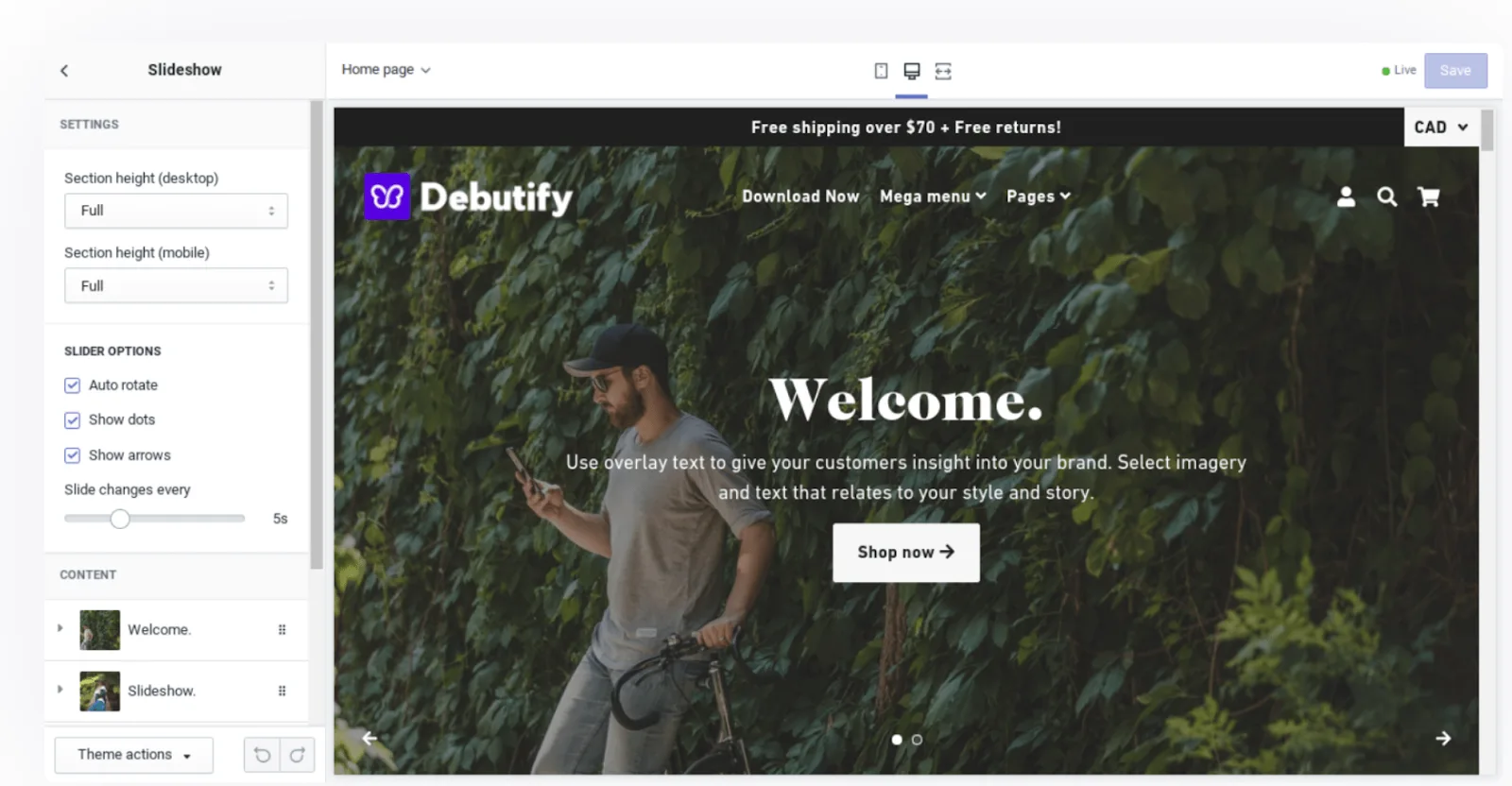This screenshot has height=786, width=1512.
Task: Click the Welcome block drag handle
Action: (282, 630)
